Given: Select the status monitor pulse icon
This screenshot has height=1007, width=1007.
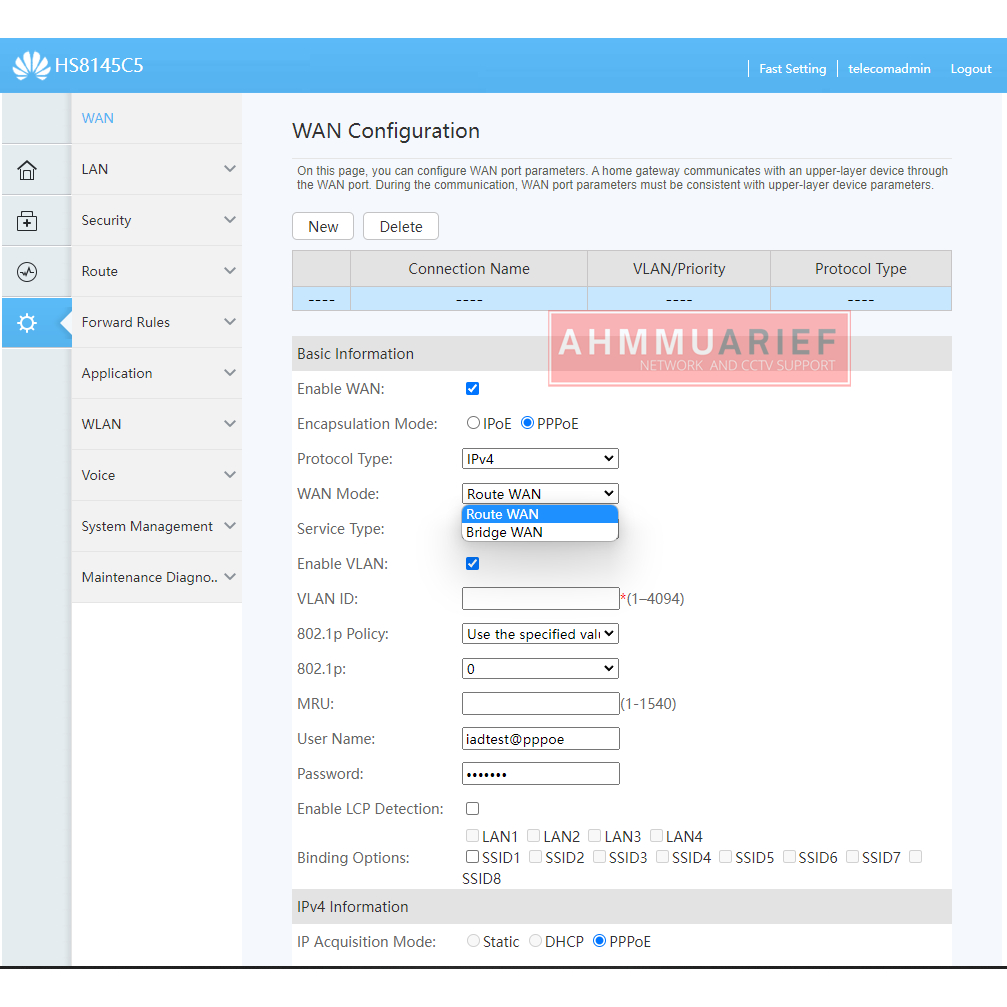Looking at the screenshot, I should (27, 272).
